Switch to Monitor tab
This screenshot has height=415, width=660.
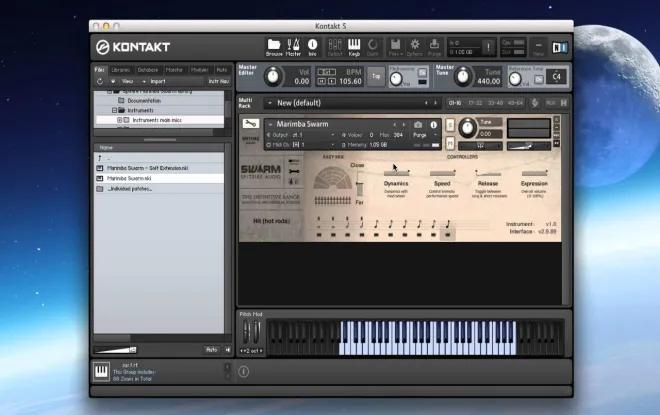(174, 70)
